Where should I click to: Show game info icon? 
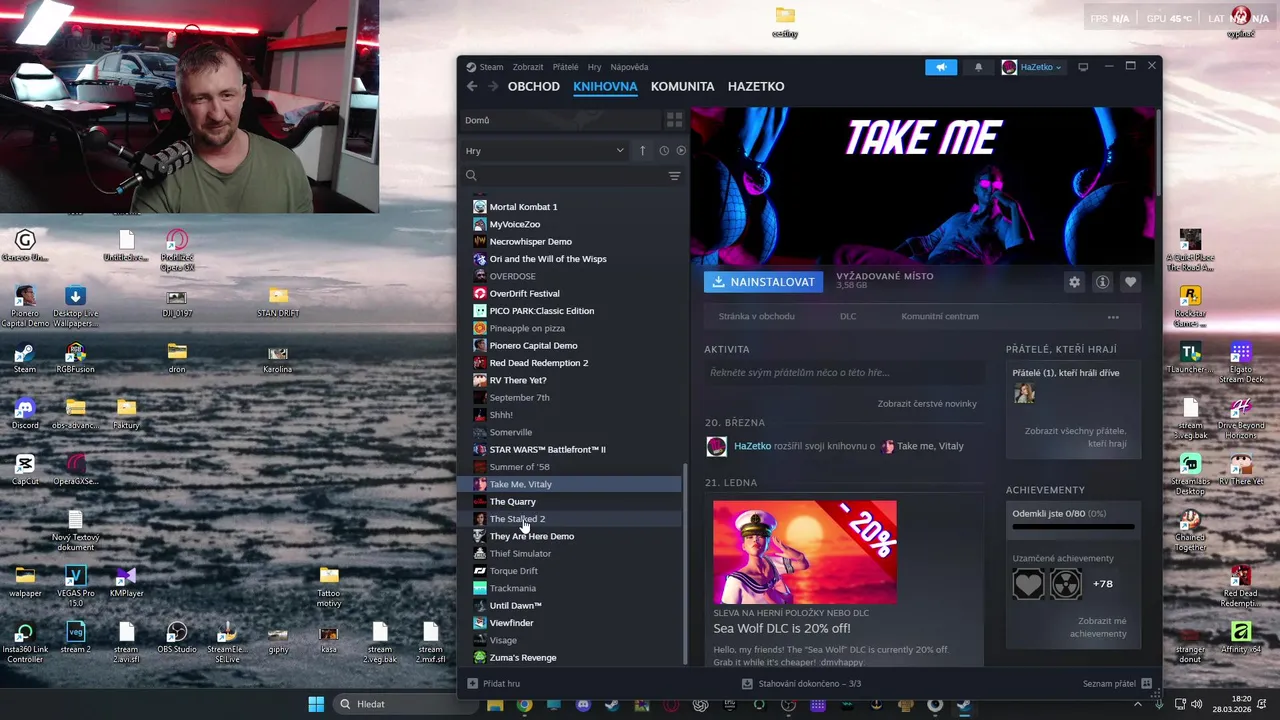1102,282
